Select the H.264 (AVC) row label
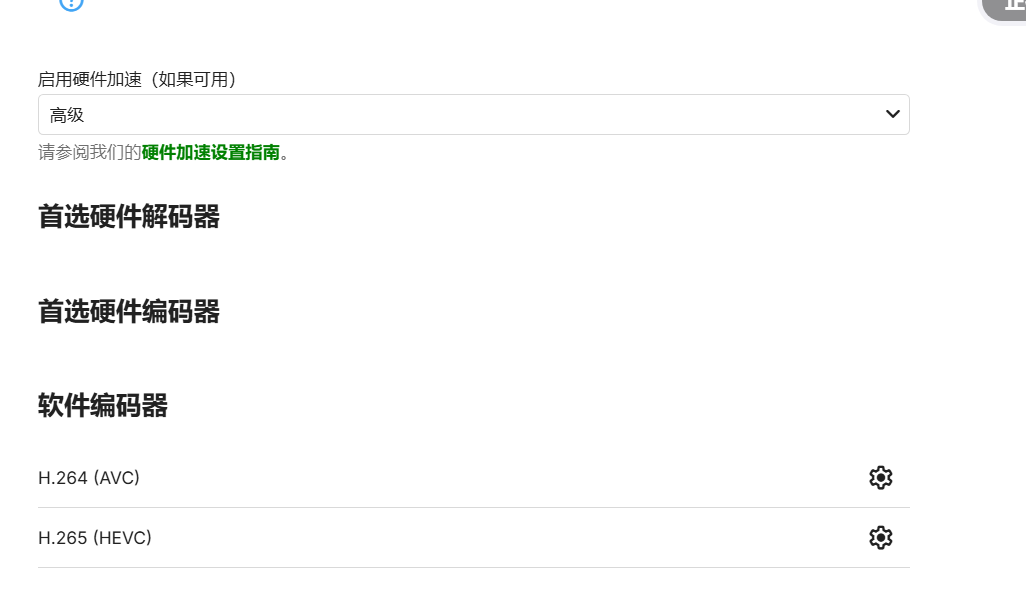Image resolution: width=1026 pixels, height=589 pixels. (89, 478)
